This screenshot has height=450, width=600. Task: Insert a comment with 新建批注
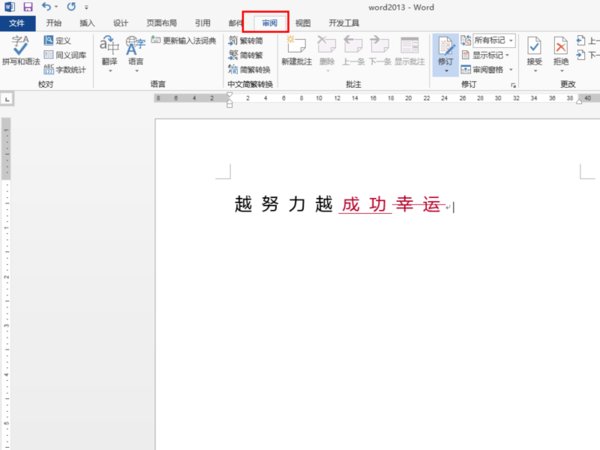297,51
